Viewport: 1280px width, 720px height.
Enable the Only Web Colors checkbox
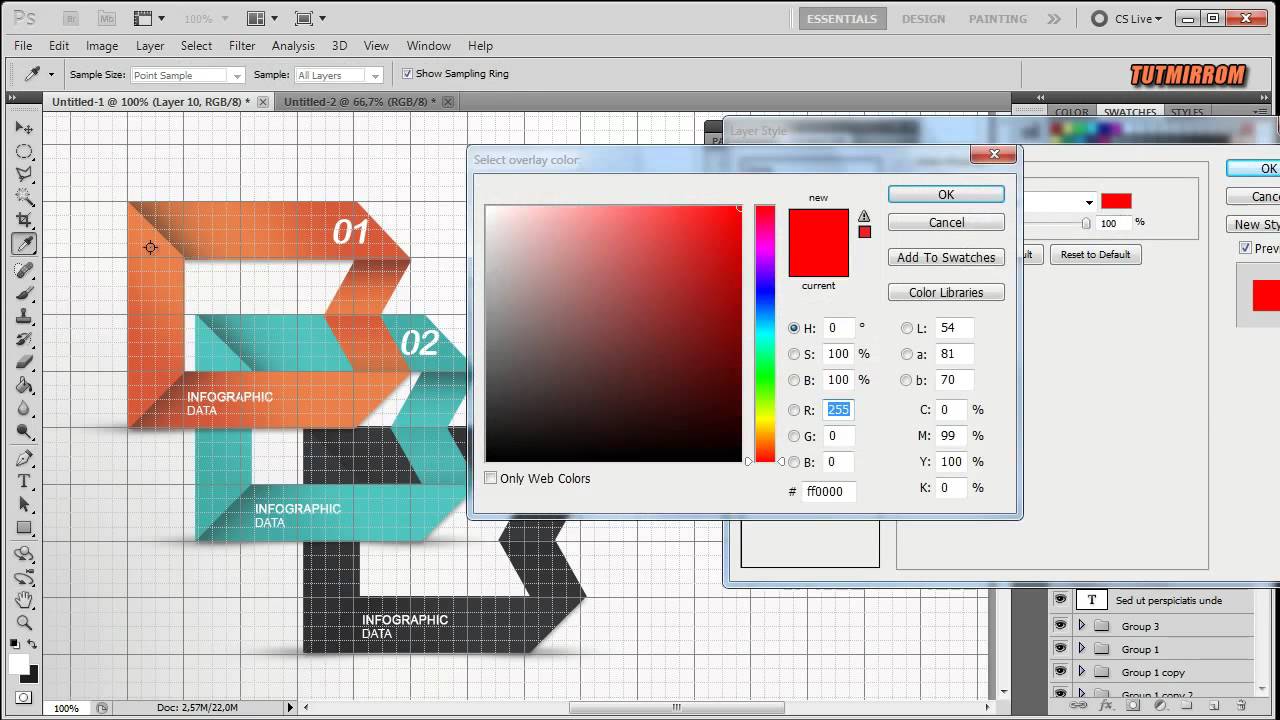tap(491, 478)
